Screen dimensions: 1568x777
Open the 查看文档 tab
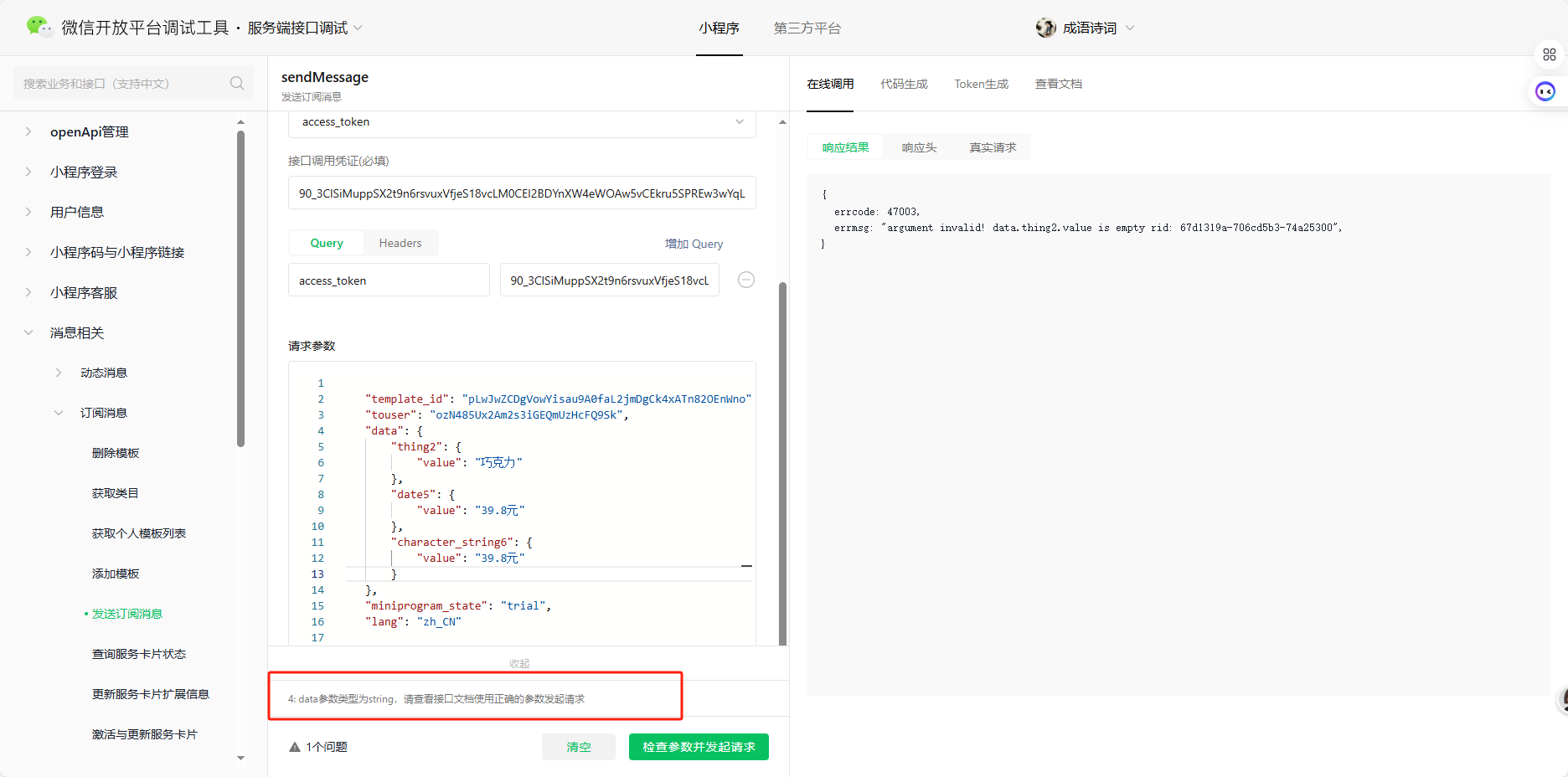[1059, 84]
